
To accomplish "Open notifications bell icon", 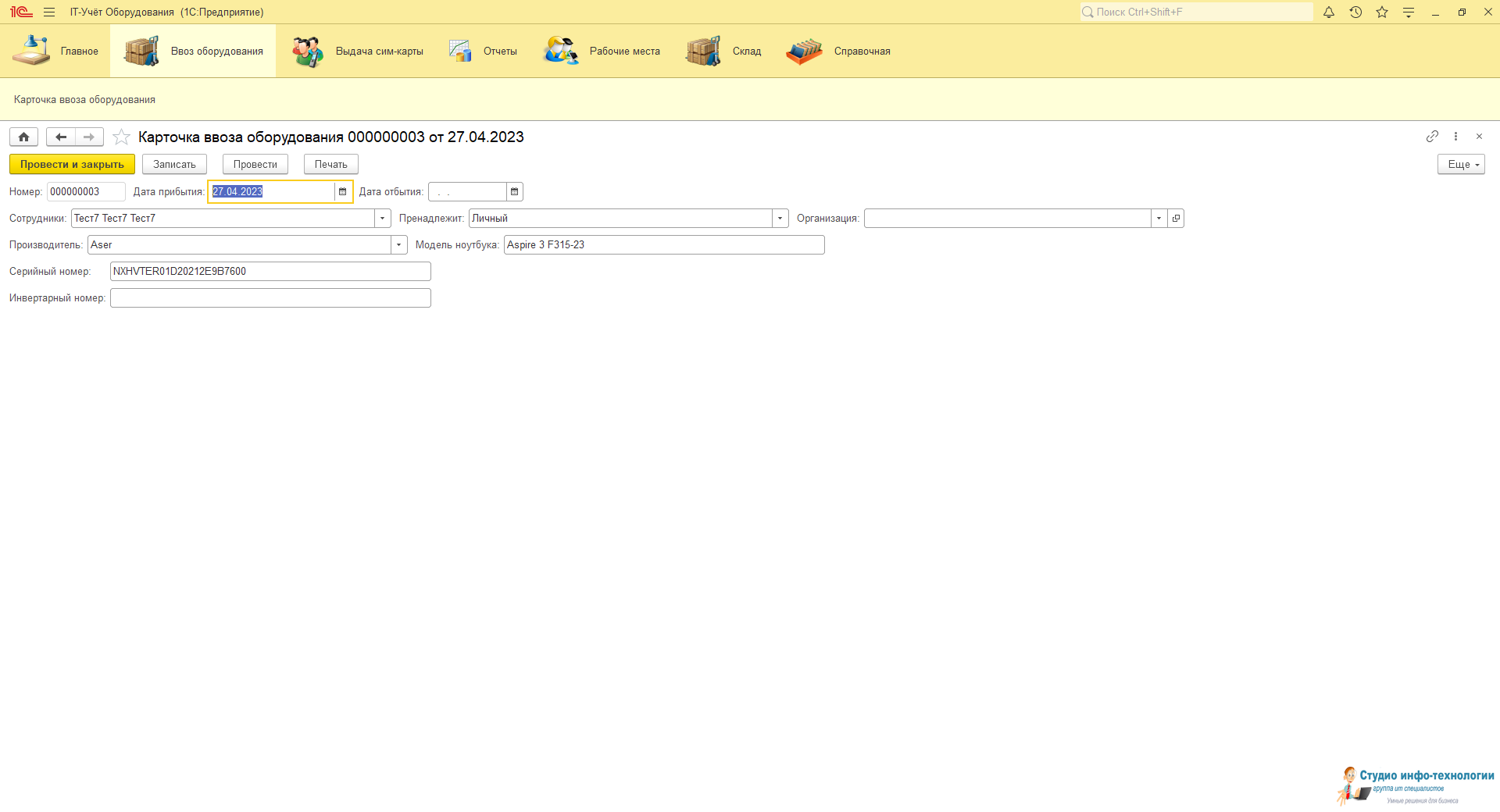I will 1328,12.
